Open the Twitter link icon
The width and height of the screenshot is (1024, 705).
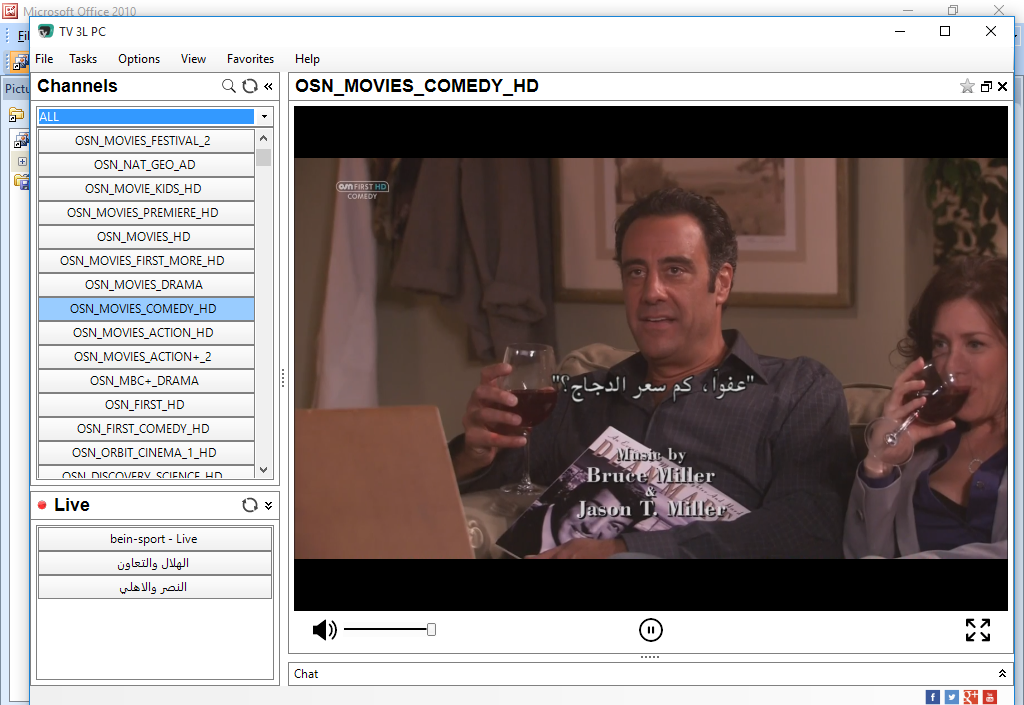tap(952, 697)
